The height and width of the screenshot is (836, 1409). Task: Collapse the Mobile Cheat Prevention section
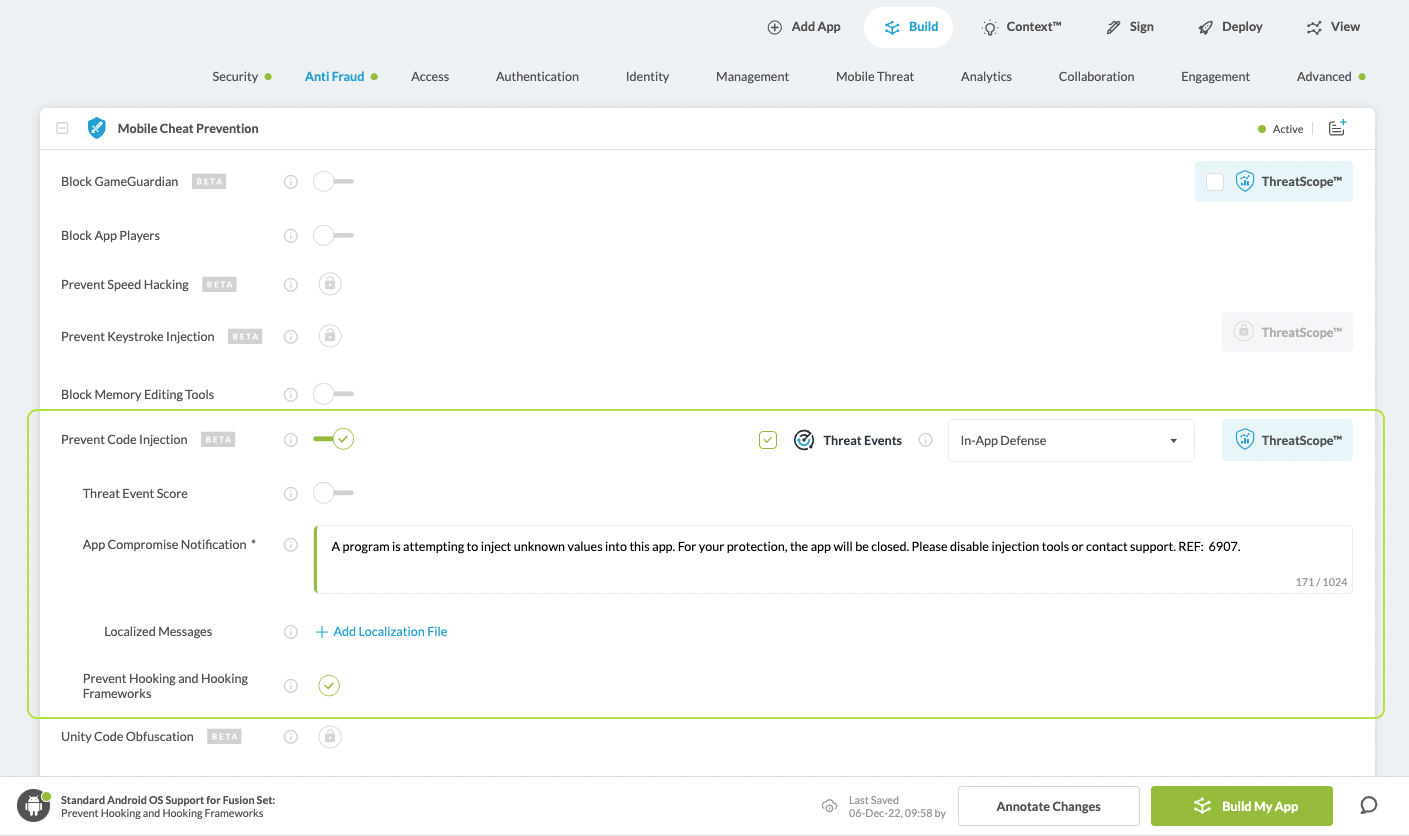point(63,128)
